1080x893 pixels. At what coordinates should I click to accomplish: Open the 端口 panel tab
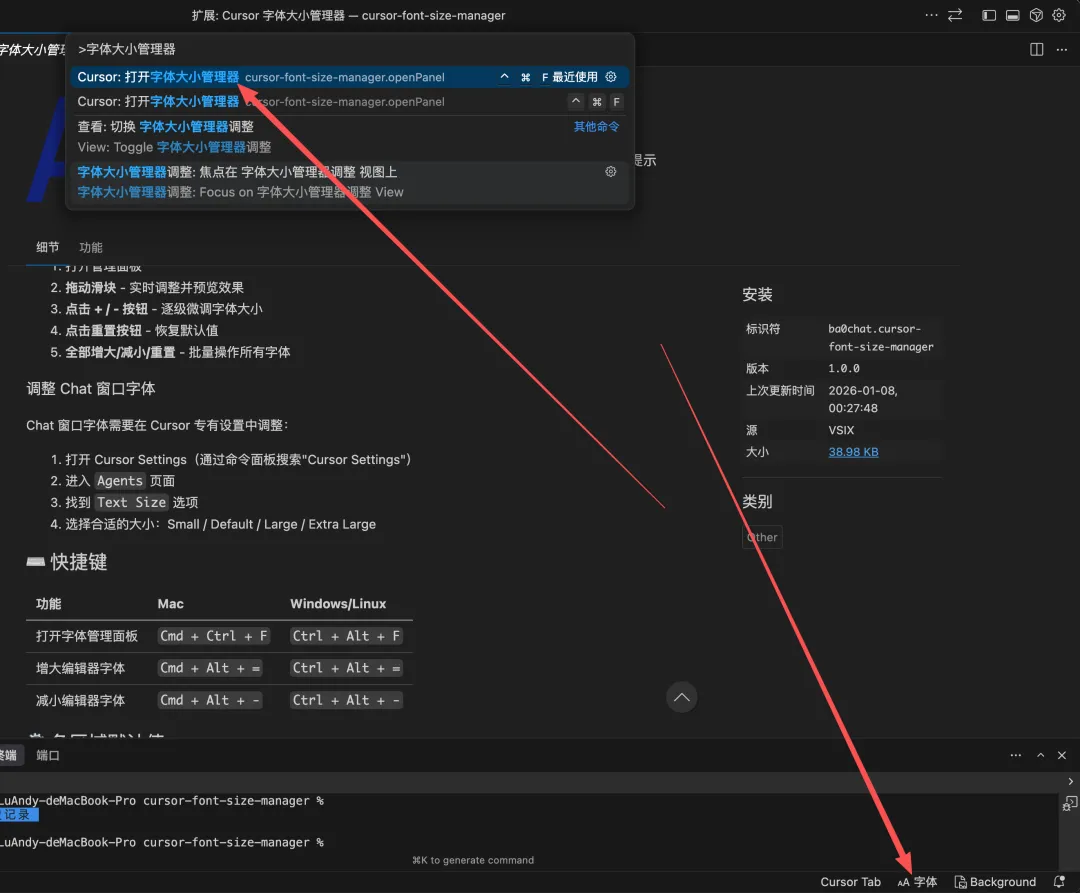(48, 755)
